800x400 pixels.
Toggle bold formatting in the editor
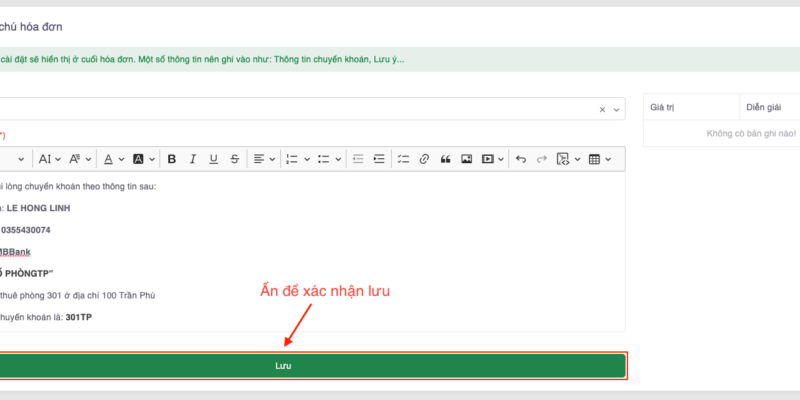pyautogui.click(x=172, y=159)
